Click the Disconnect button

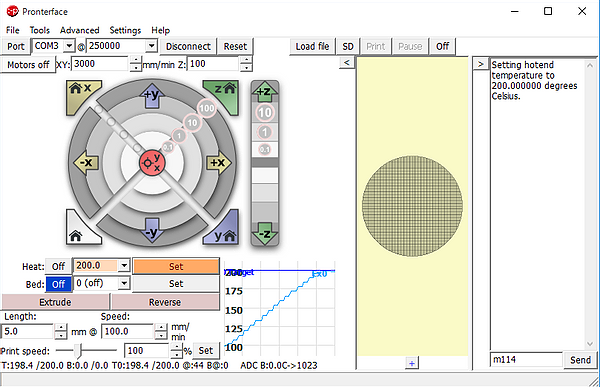point(188,46)
